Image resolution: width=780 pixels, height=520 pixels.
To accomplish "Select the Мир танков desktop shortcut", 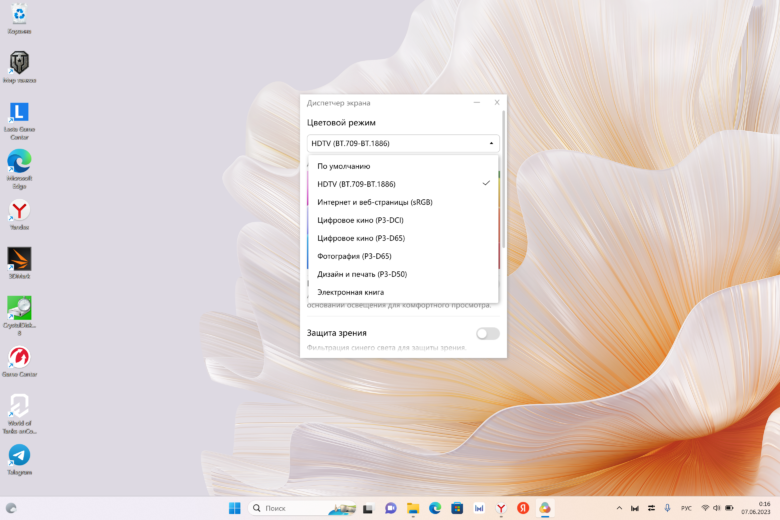I will click(x=19, y=67).
